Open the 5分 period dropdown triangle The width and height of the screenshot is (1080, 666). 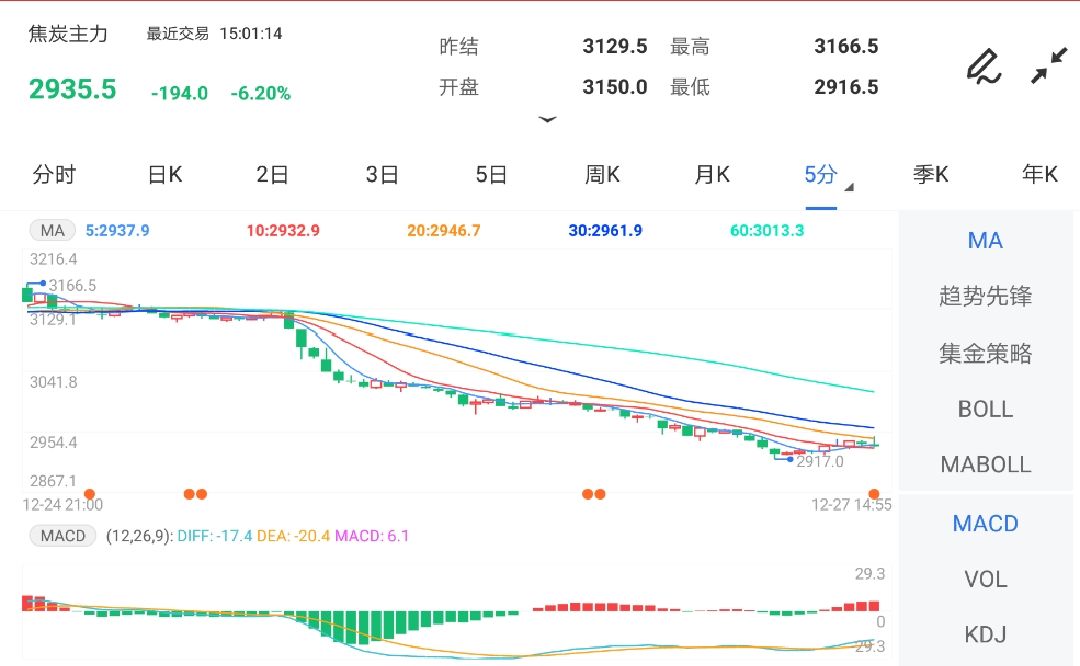coord(849,187)
